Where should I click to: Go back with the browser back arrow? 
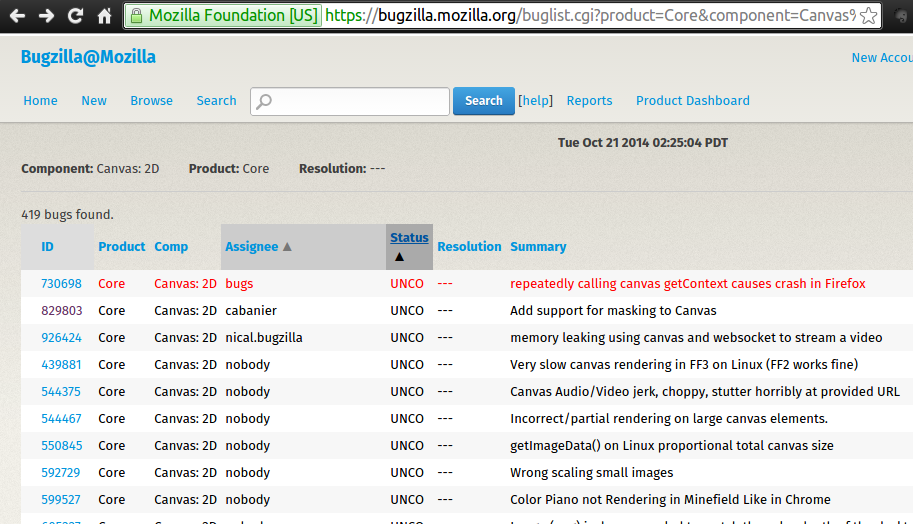tap(17, 16)
